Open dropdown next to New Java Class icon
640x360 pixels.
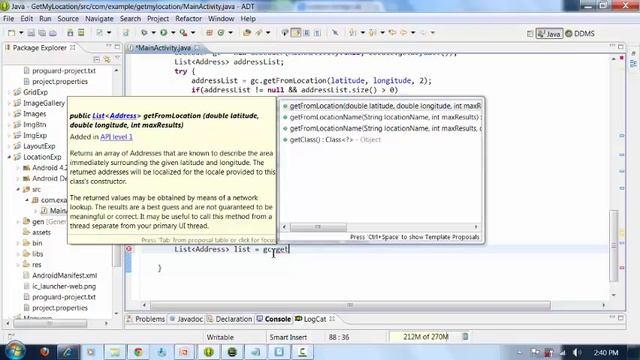click(x=230, y=33)
